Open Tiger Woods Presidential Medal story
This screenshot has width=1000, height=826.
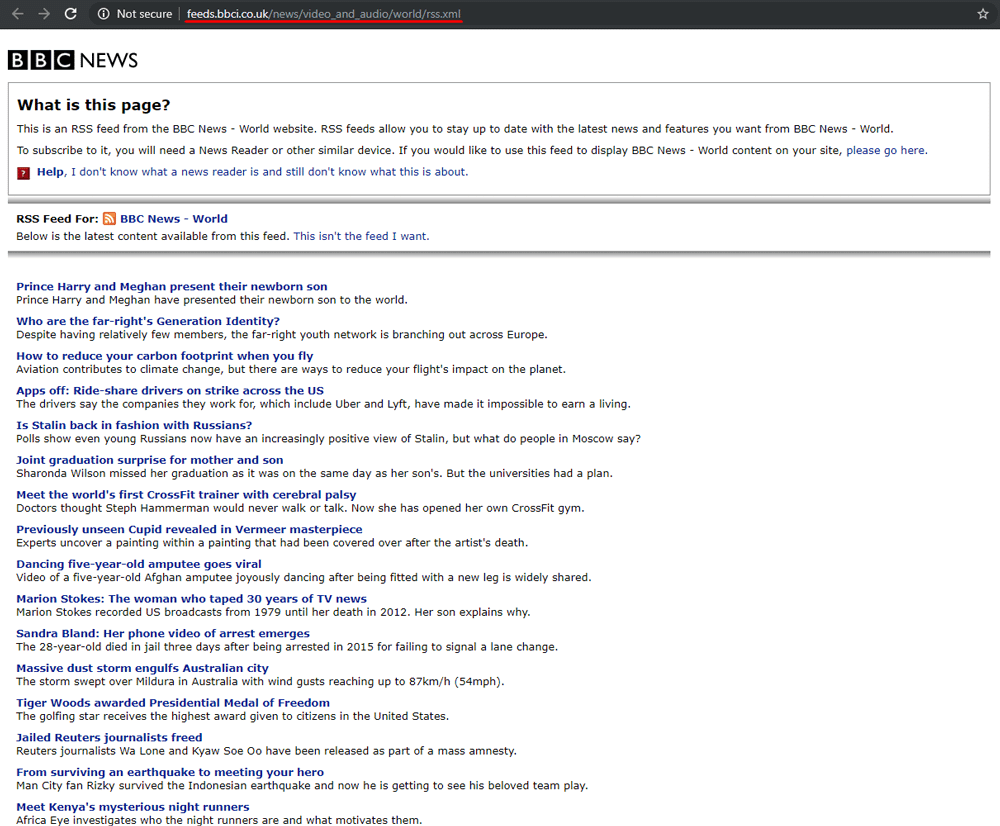[172, 702]
